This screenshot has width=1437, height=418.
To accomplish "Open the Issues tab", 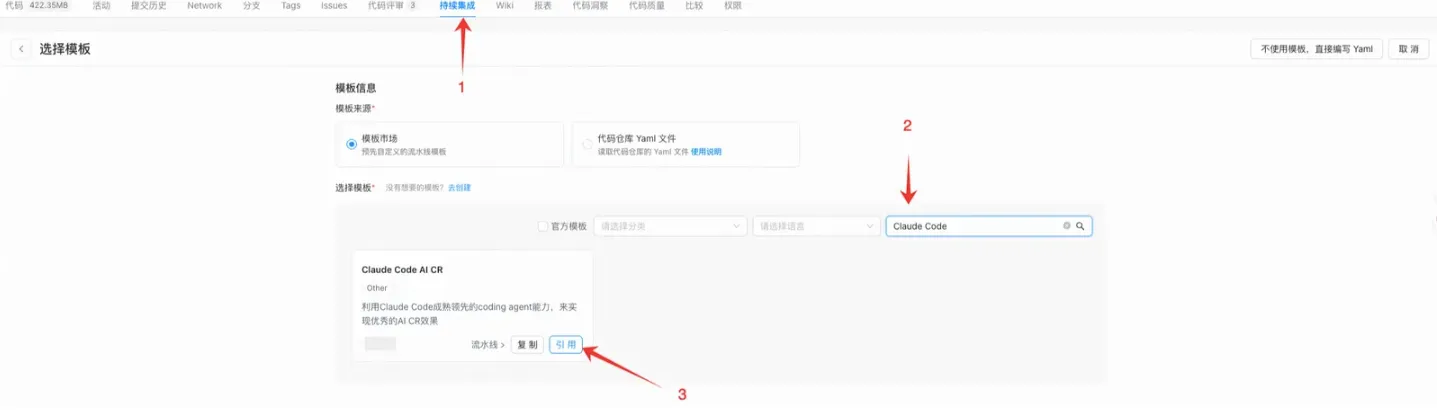I will [x=334, y=6].
